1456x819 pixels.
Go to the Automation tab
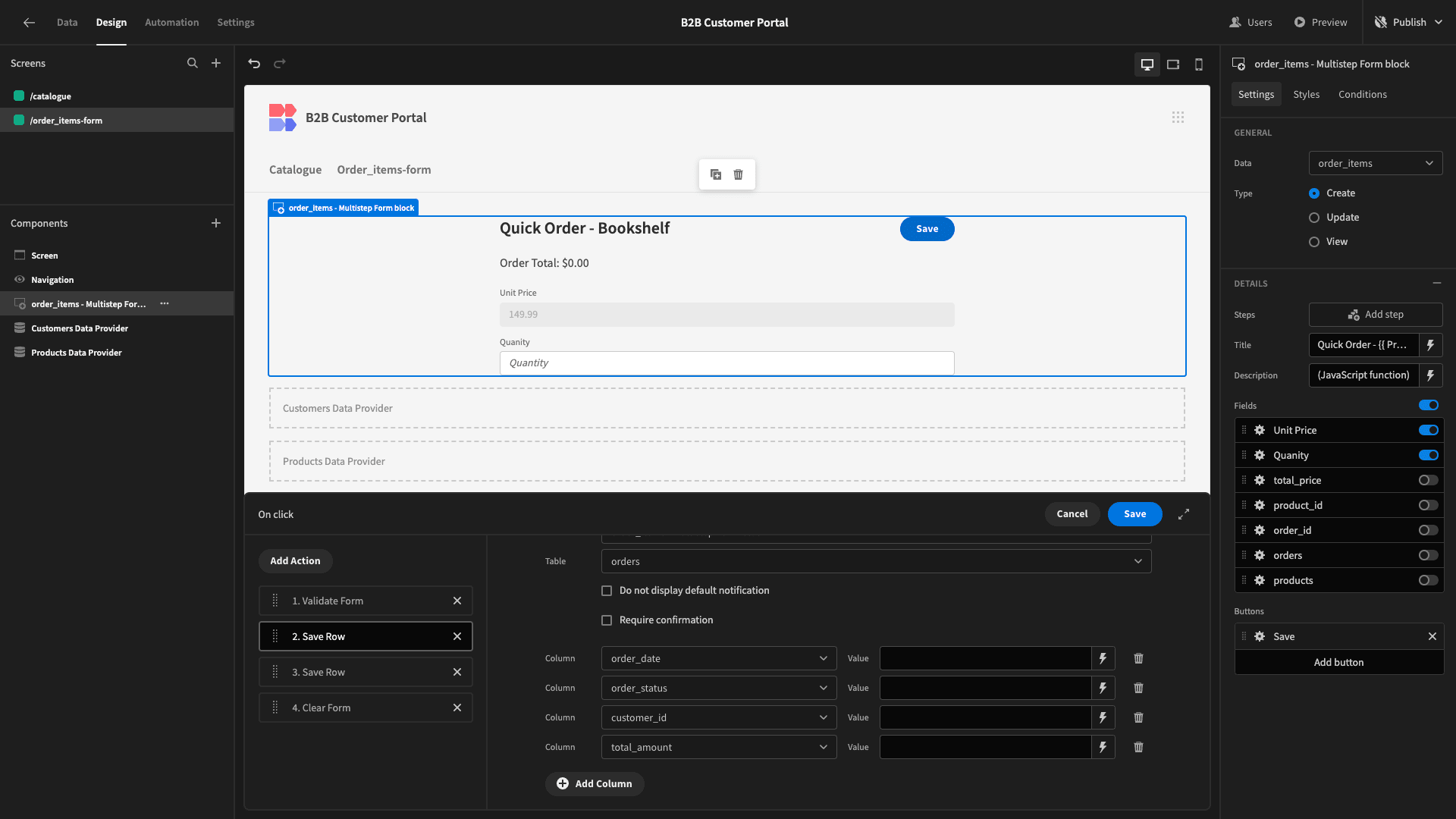click(x=172, y=23)
